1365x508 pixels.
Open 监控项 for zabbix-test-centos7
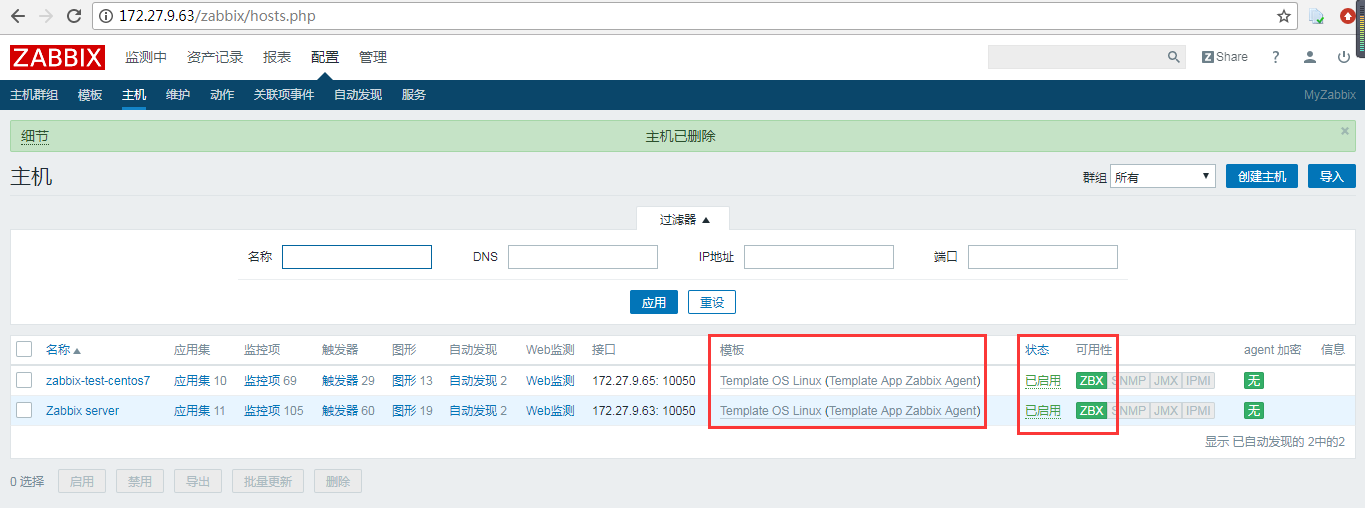[x=262, y=380]
